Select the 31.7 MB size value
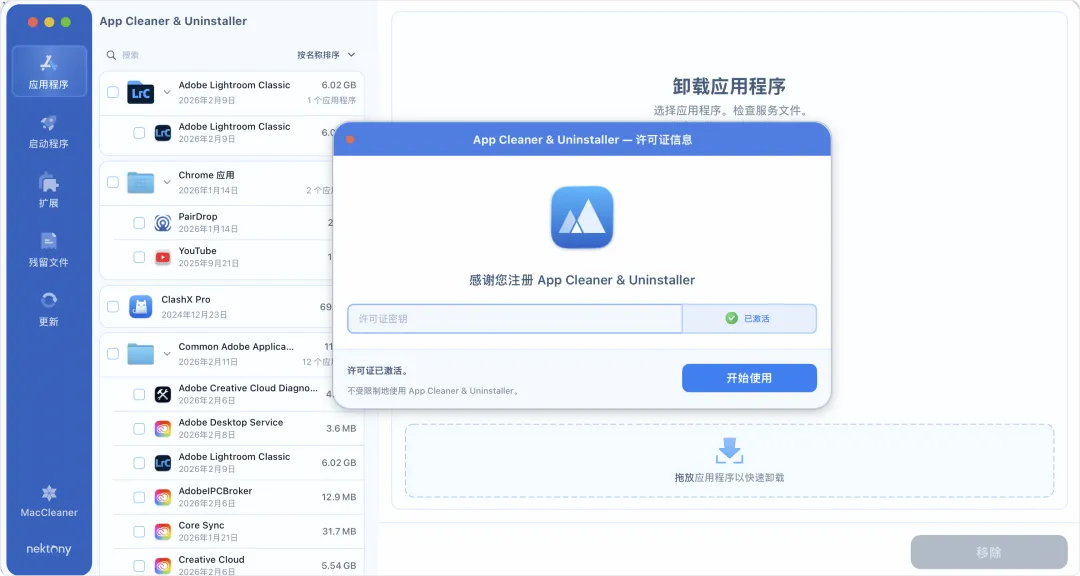This screenshot has height=576, width=1080. [x=339, y=532]
